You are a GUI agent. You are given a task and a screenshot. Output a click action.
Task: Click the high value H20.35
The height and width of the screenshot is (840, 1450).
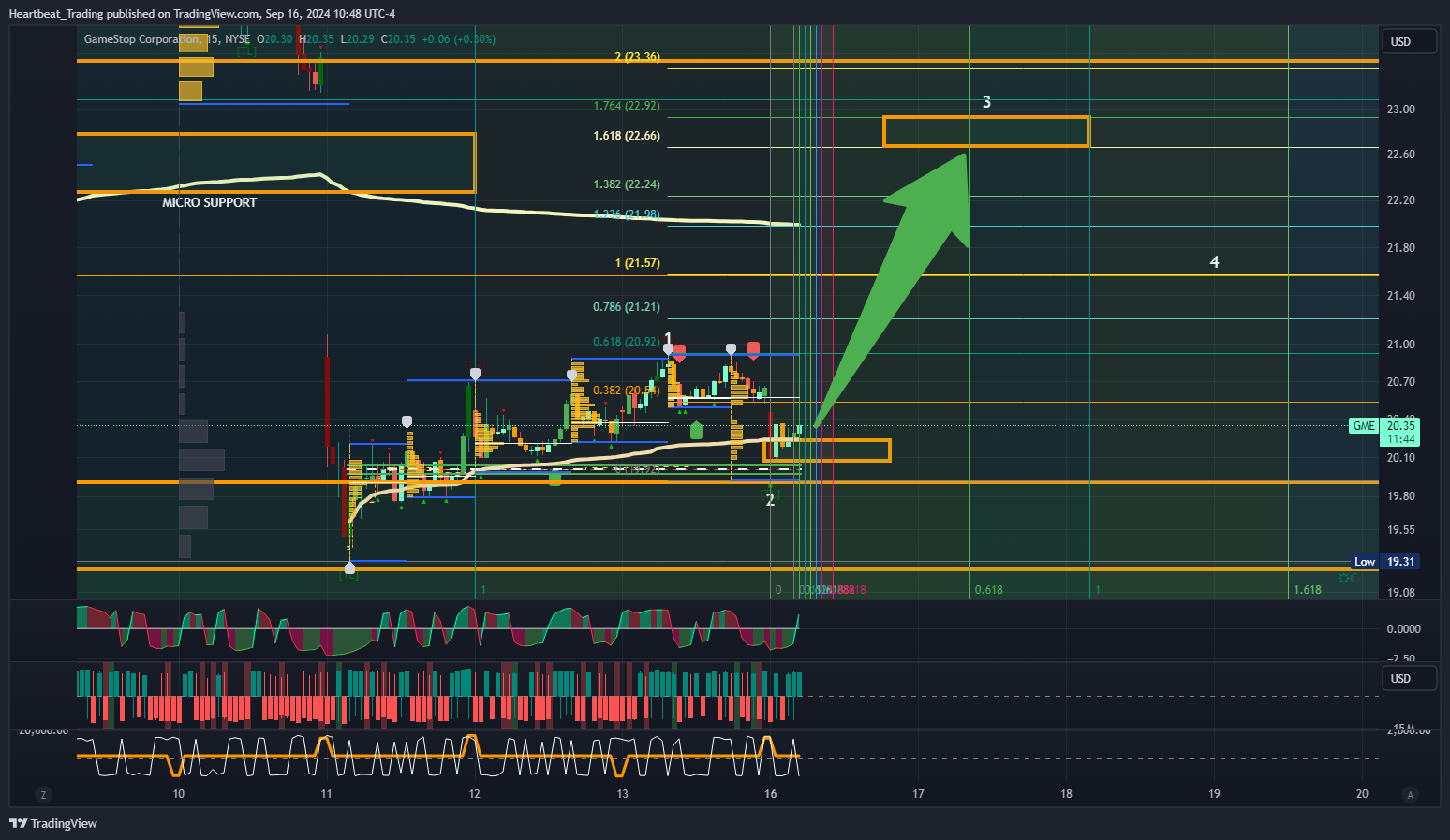[317, 39]
